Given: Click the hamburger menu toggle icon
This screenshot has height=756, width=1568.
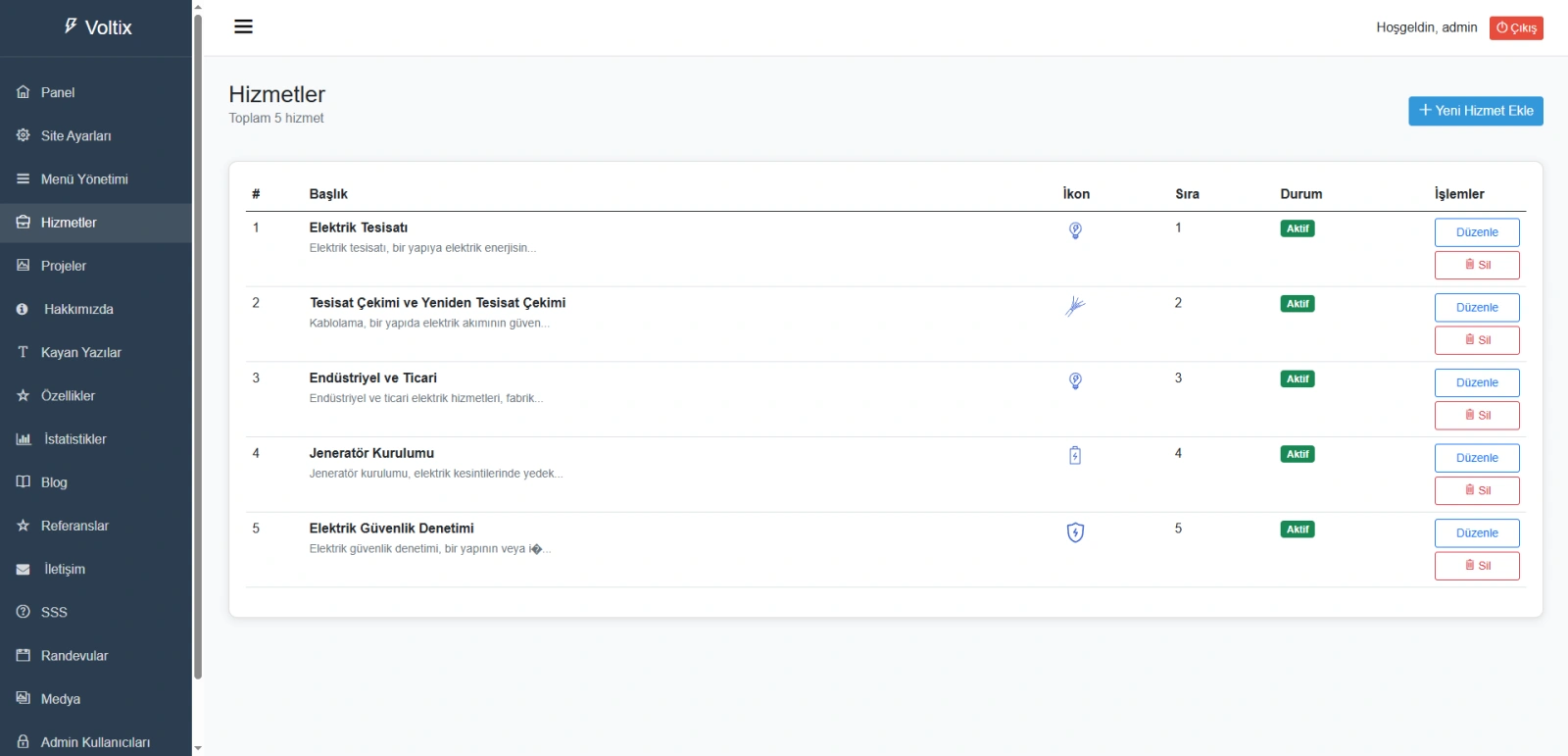Looking at the screenshot, I should (x=243, y=26).
